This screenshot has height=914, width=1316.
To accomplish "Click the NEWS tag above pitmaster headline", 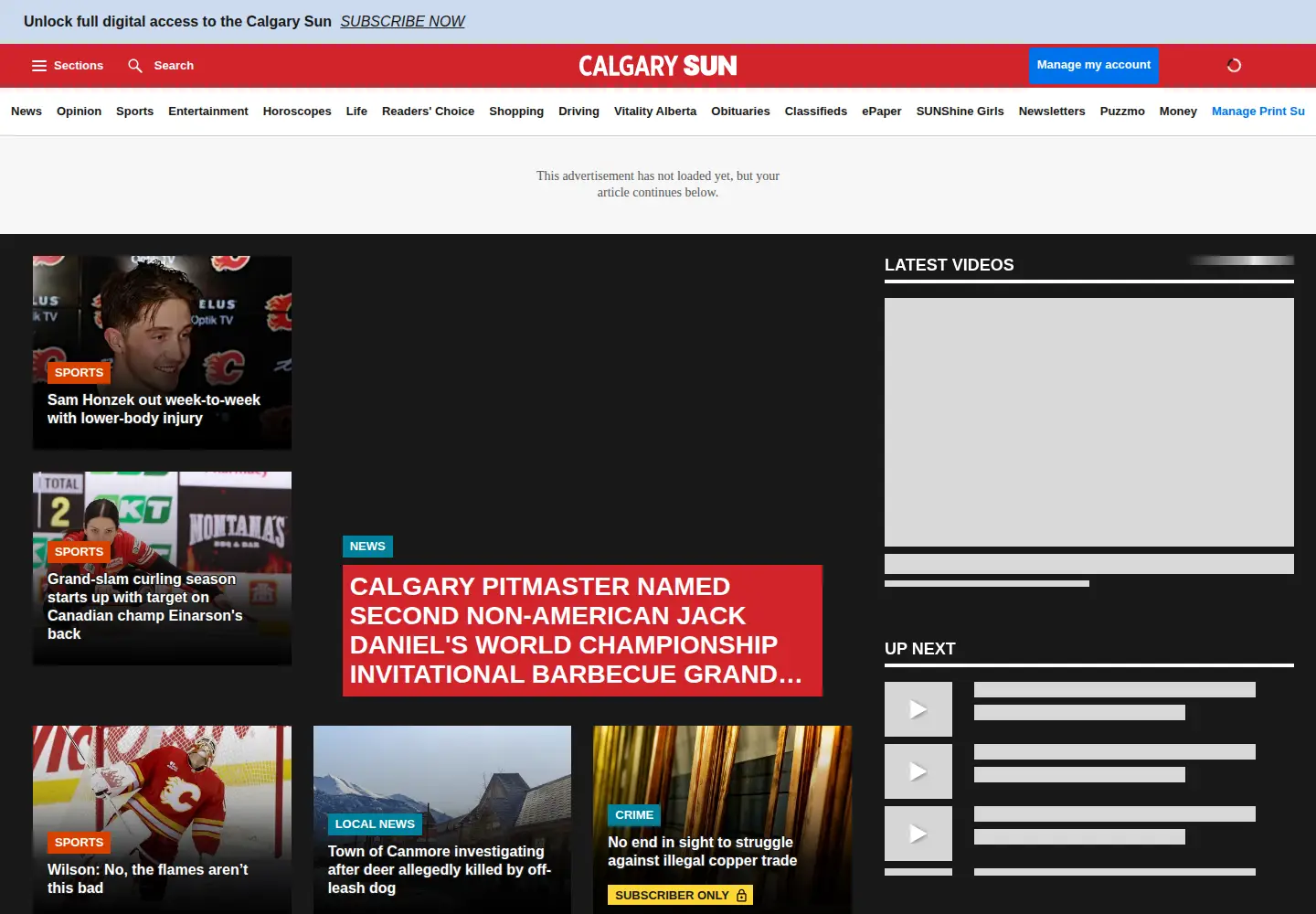I will (x=367, y=547).
